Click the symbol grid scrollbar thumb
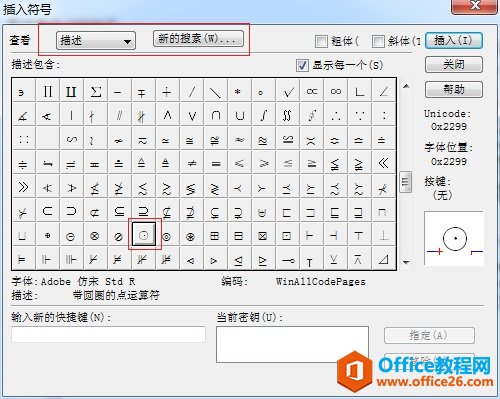The width and height of the screenshot is (500, 399). 406,182
